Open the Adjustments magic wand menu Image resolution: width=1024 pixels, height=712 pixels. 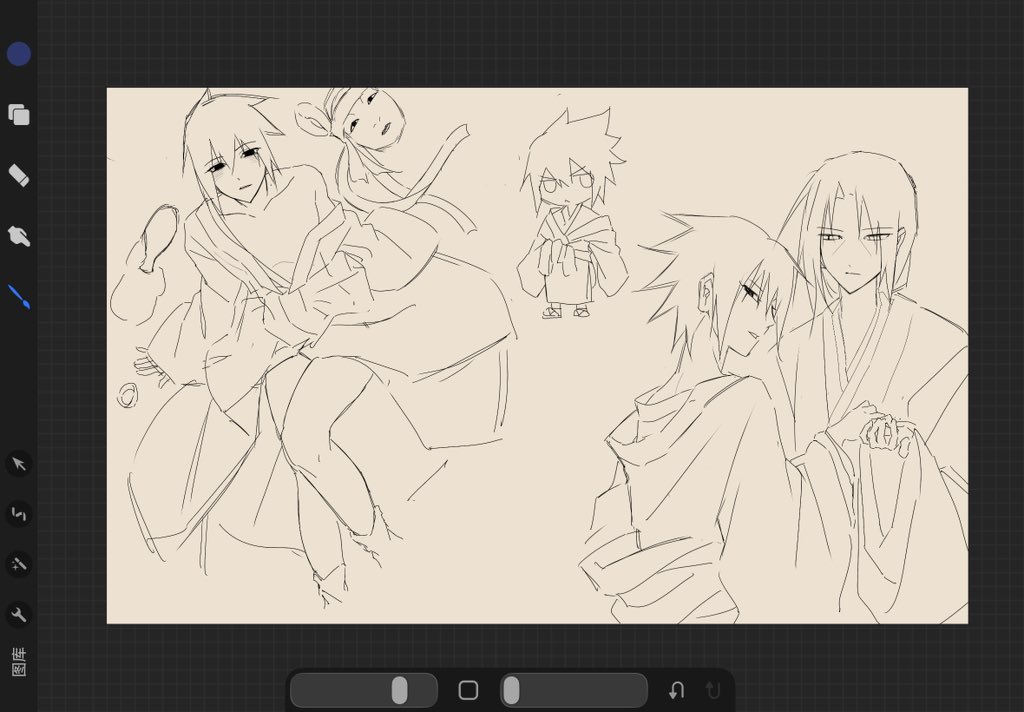[19, 564]
